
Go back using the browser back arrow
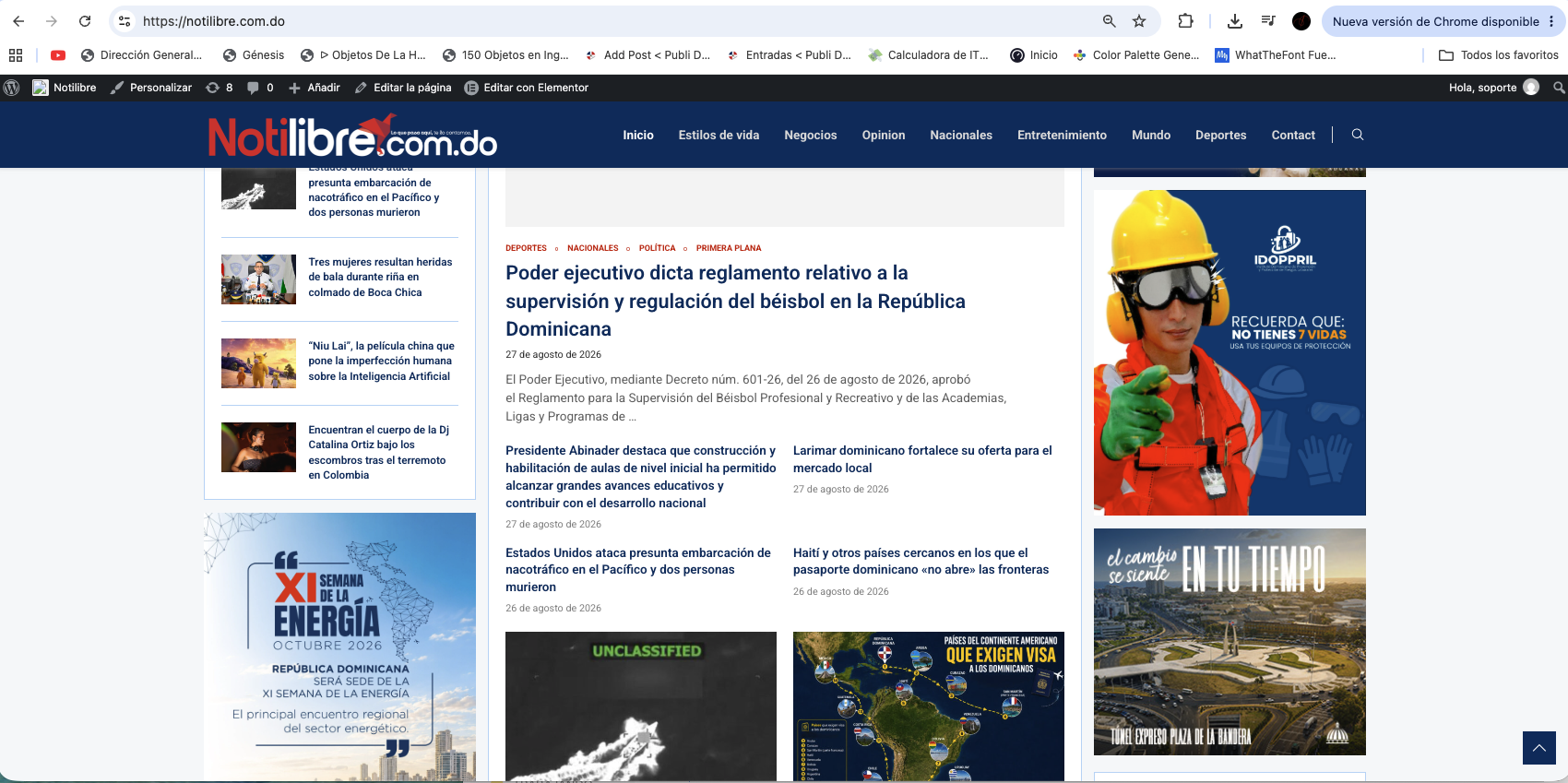click(x=18, y=21)
